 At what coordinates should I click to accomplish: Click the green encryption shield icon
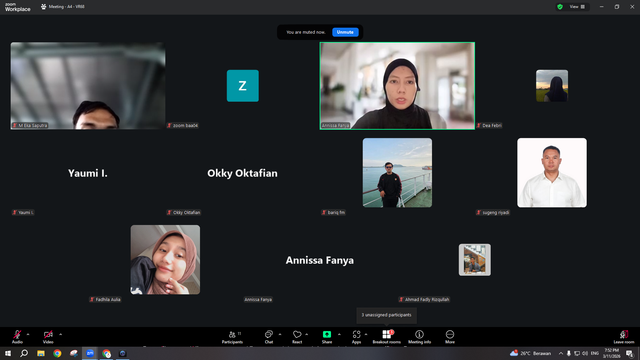point(560,7)
